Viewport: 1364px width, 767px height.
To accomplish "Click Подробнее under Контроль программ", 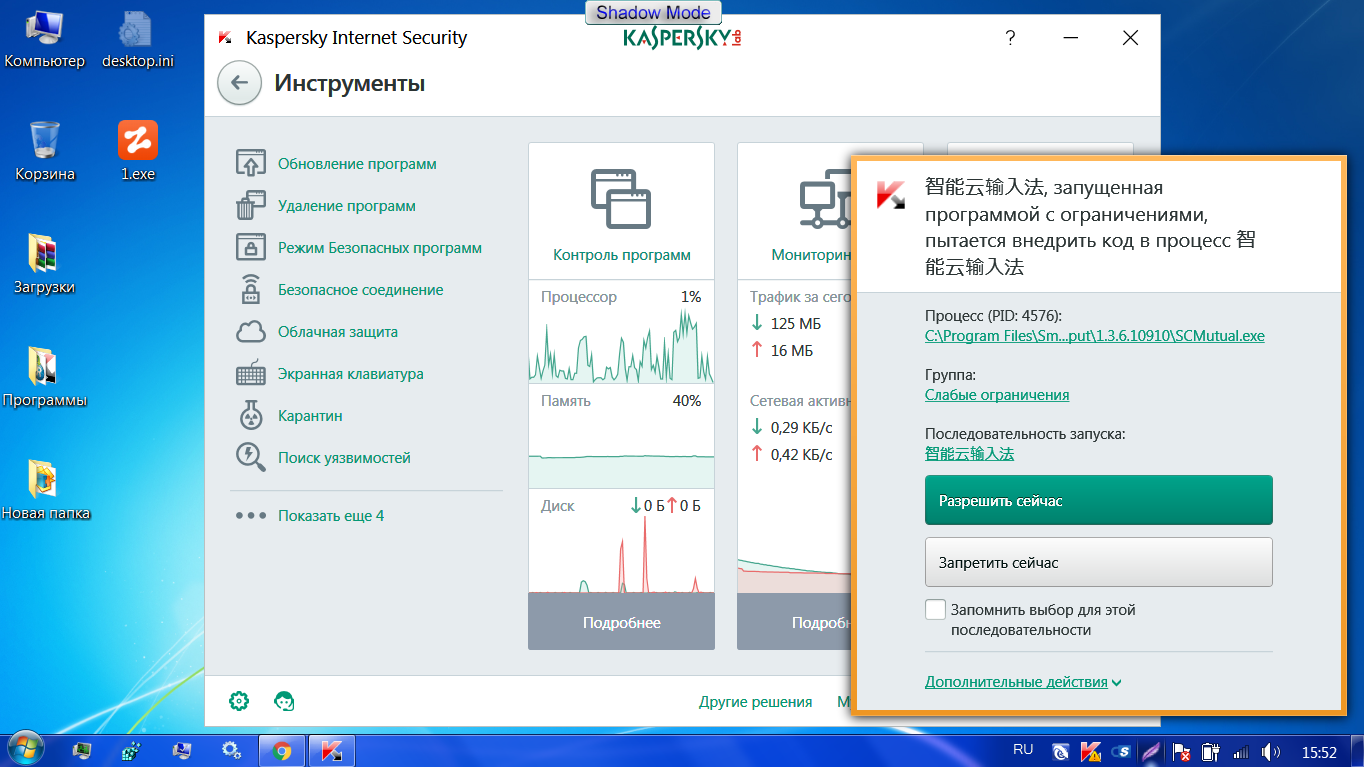I will coord(621,622).
